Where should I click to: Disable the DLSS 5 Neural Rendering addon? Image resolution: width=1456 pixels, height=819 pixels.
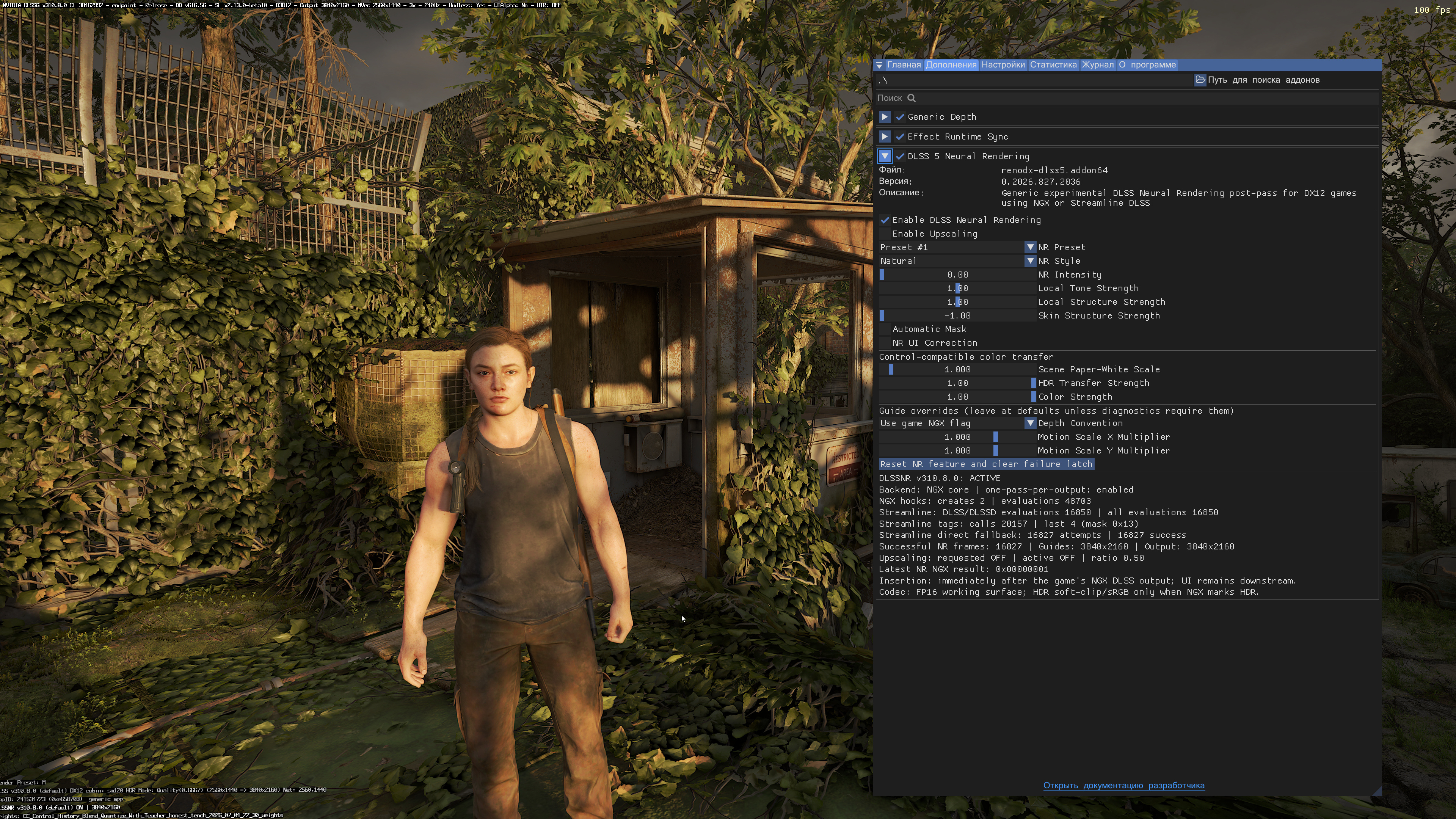pos(901,157)
